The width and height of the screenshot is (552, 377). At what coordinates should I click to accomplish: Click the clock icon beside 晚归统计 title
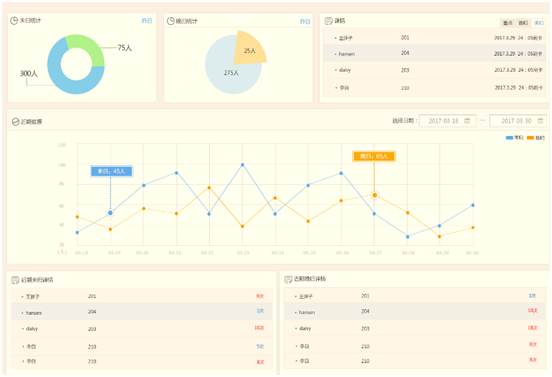pos(170,21)
